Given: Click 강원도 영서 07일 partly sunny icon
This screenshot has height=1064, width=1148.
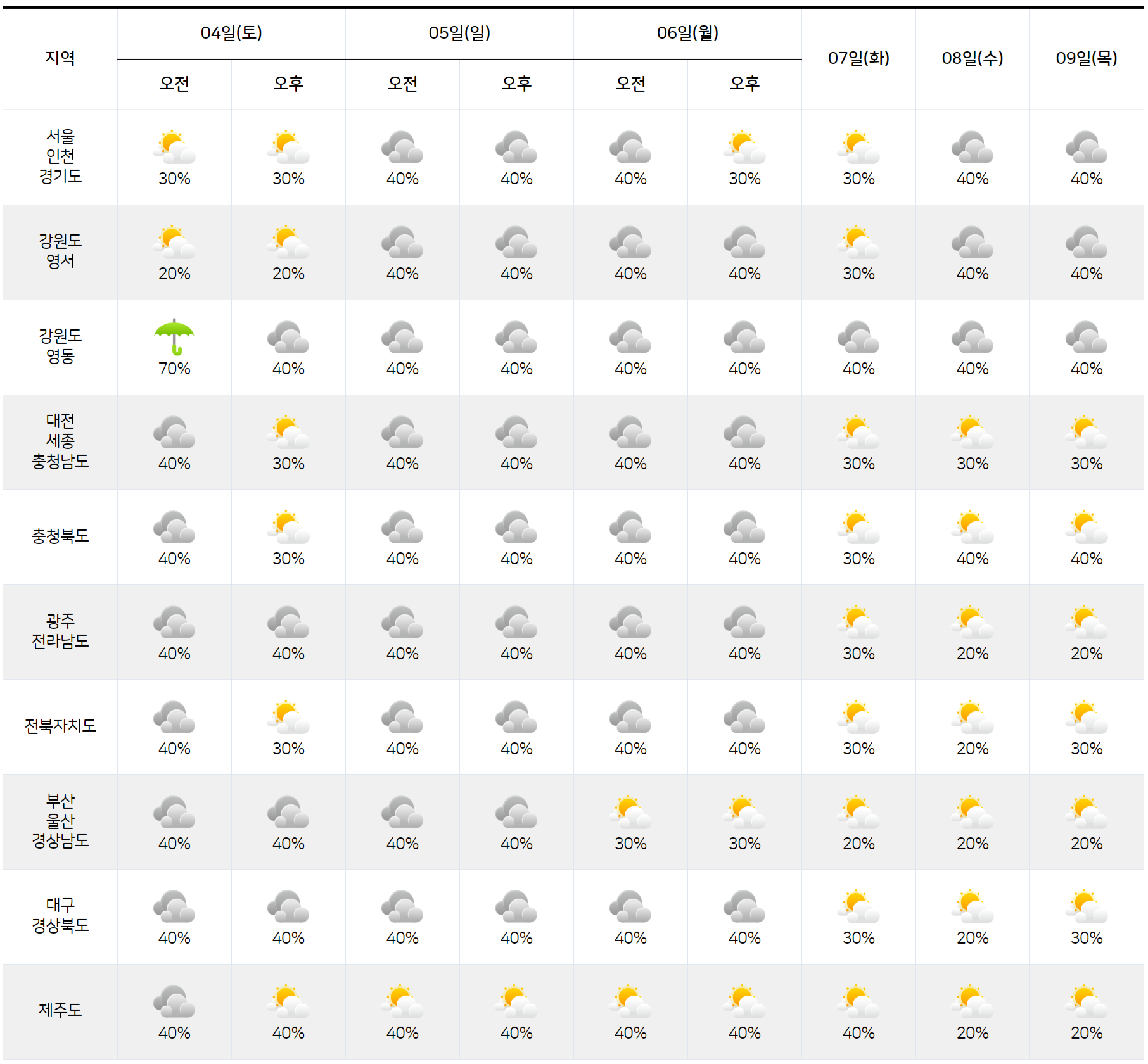Looking at the screenshot, I should coord(858,242).
